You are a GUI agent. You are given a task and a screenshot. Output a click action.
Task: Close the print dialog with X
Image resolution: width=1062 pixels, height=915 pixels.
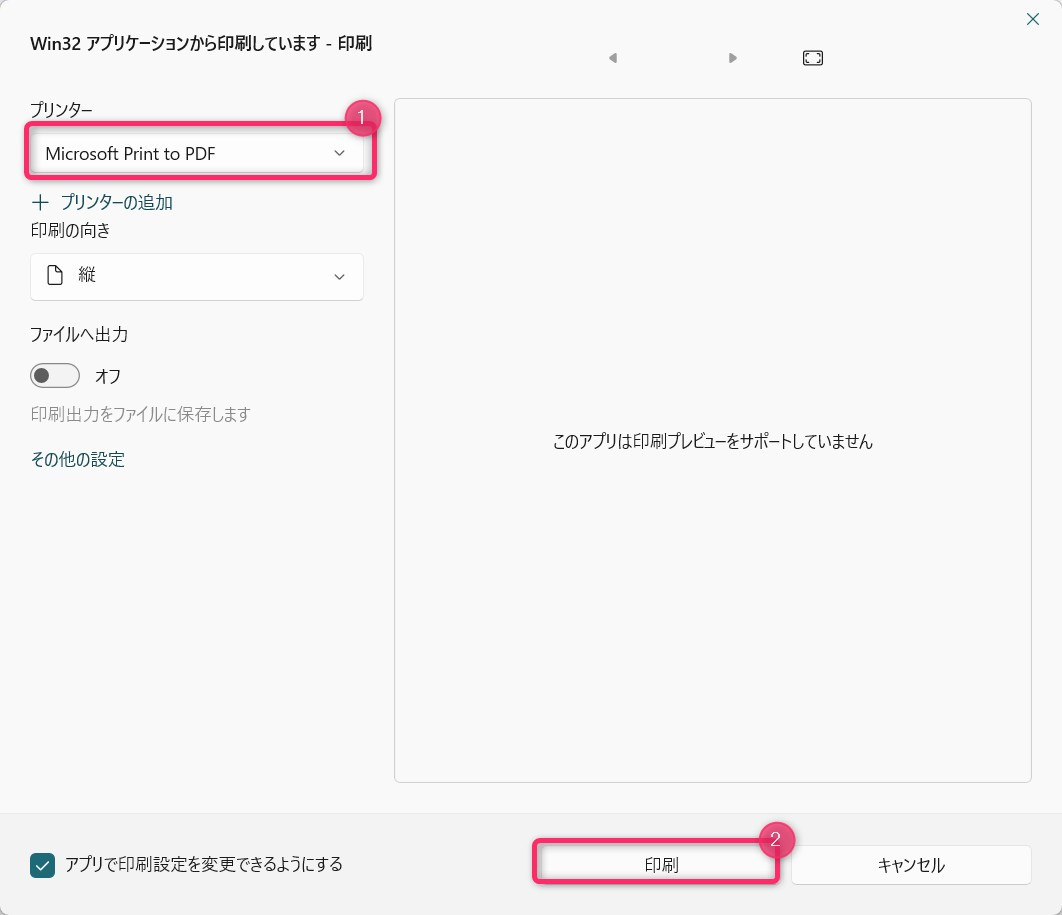1033,19
